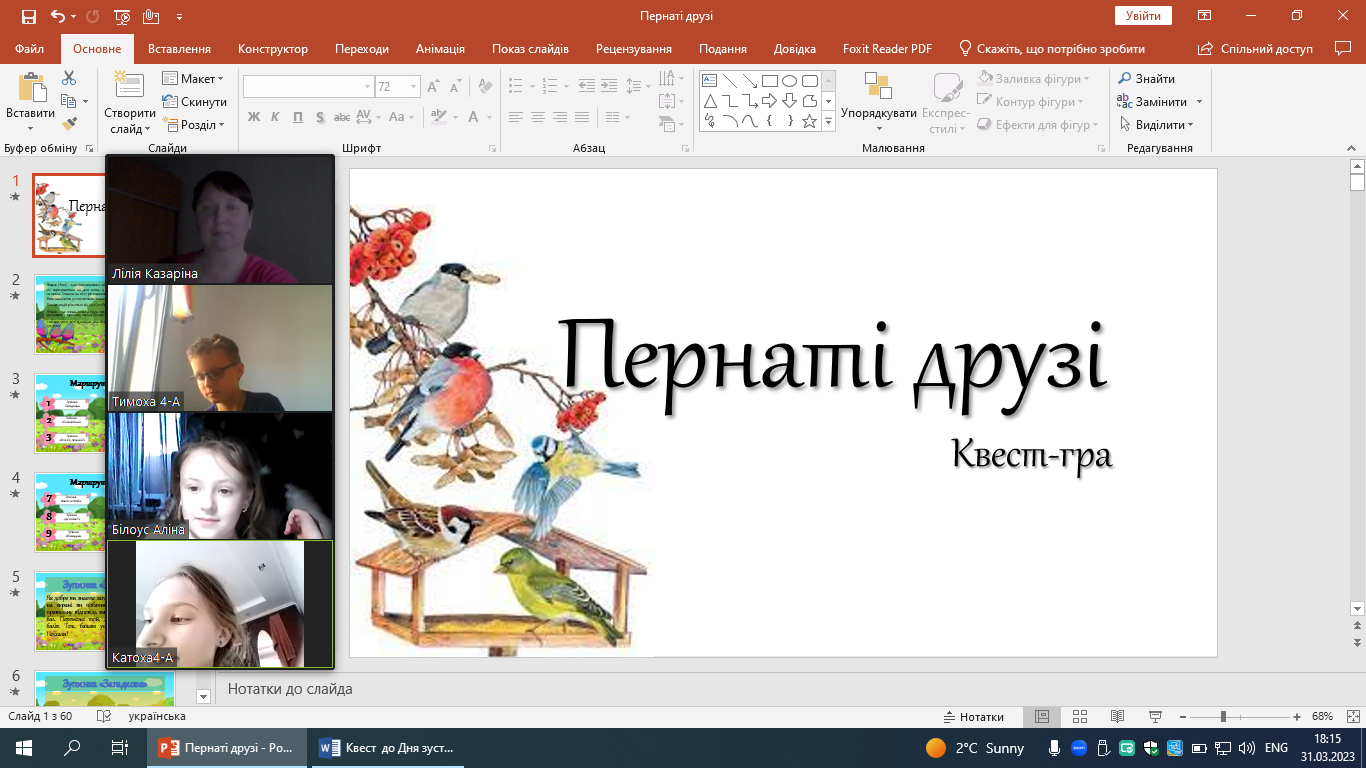Click Знайти find button
1366x768 pixels.
coord(1146,79)
